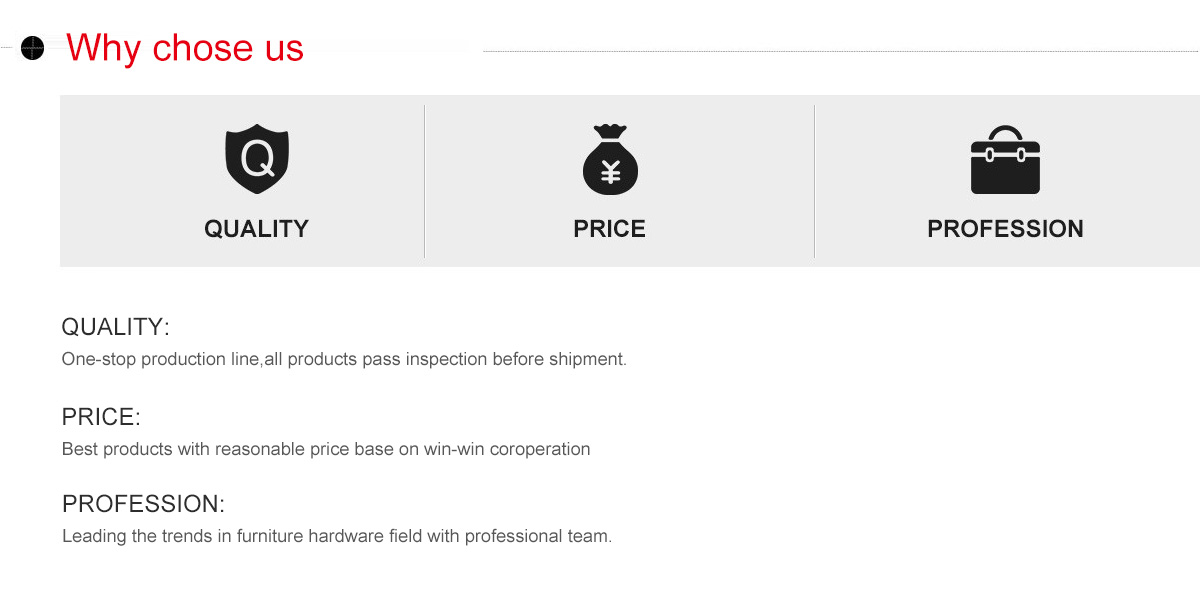Viewport: 1200px width, 597px height.
Task: Select the PRICE label under the money bag
Action: 610,229
